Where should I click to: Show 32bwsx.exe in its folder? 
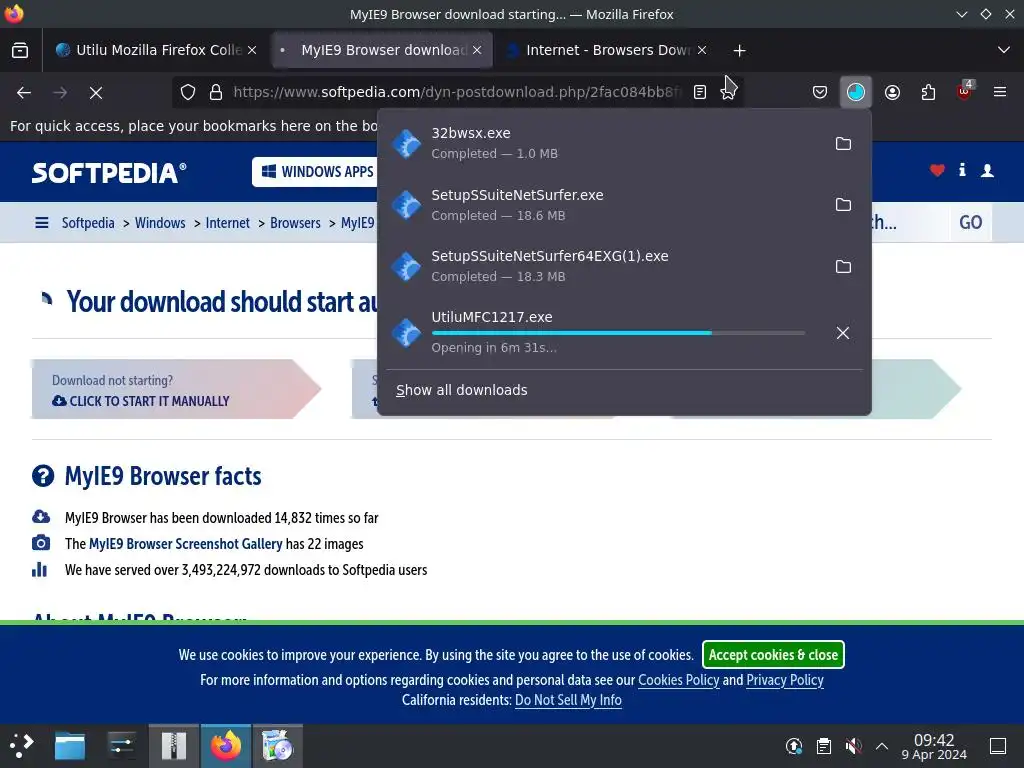[x=843, y=144]
